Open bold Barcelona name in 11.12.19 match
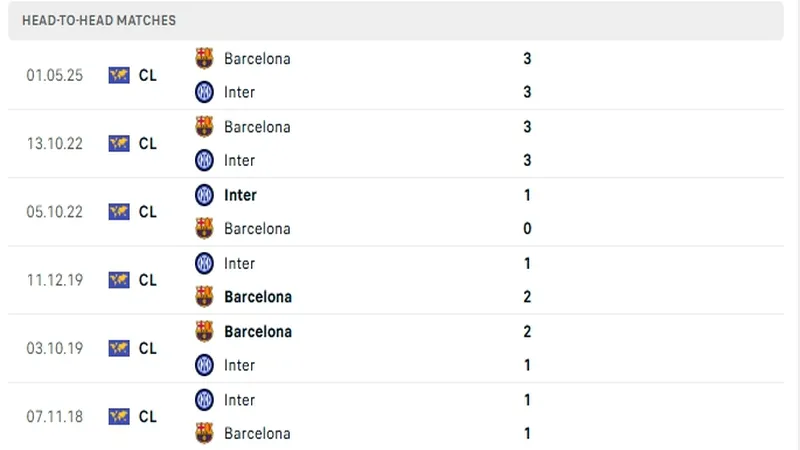Viewport: 800px width, 450px height. click(258, 297)
